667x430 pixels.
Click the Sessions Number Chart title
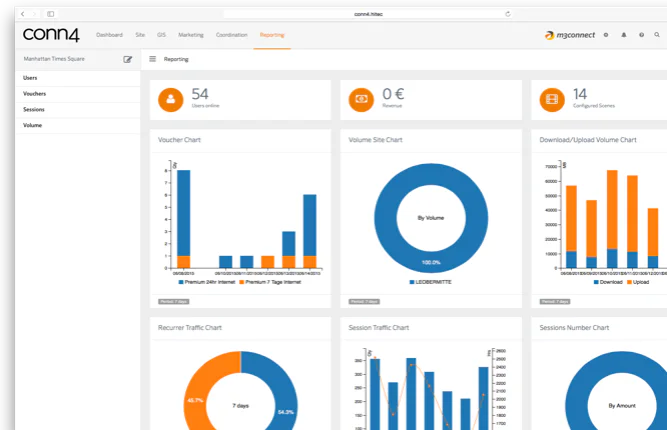574,327
